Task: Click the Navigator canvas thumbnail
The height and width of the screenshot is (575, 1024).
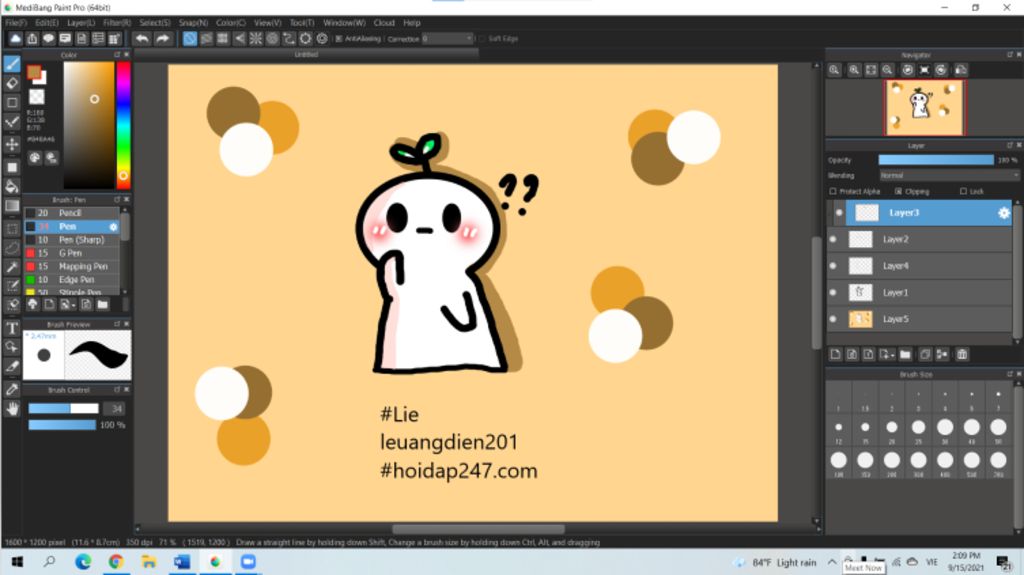Action: tap(923, 107)
